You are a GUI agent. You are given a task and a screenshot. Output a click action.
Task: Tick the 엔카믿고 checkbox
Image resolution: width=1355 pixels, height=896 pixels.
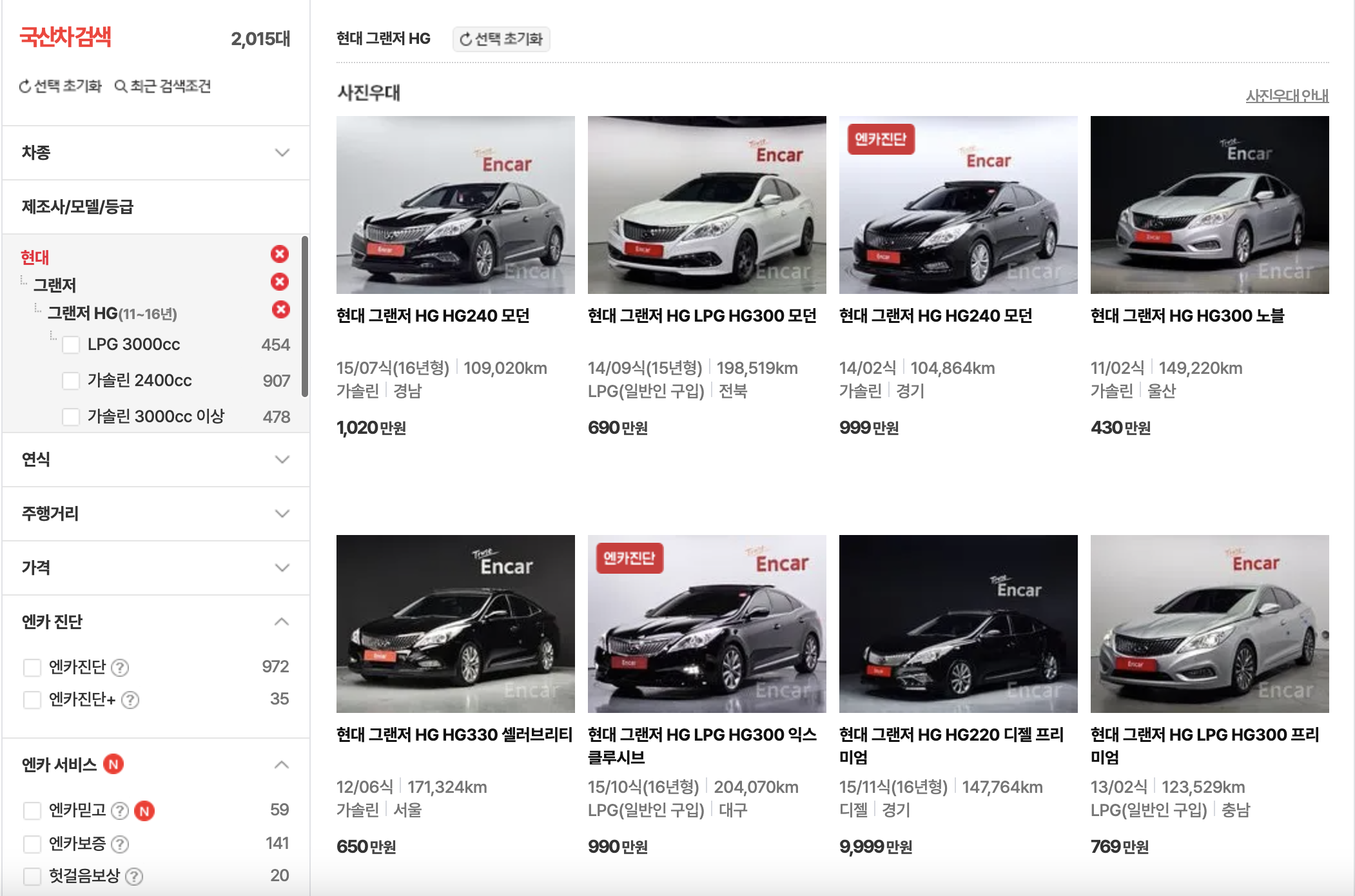point(32,811)
